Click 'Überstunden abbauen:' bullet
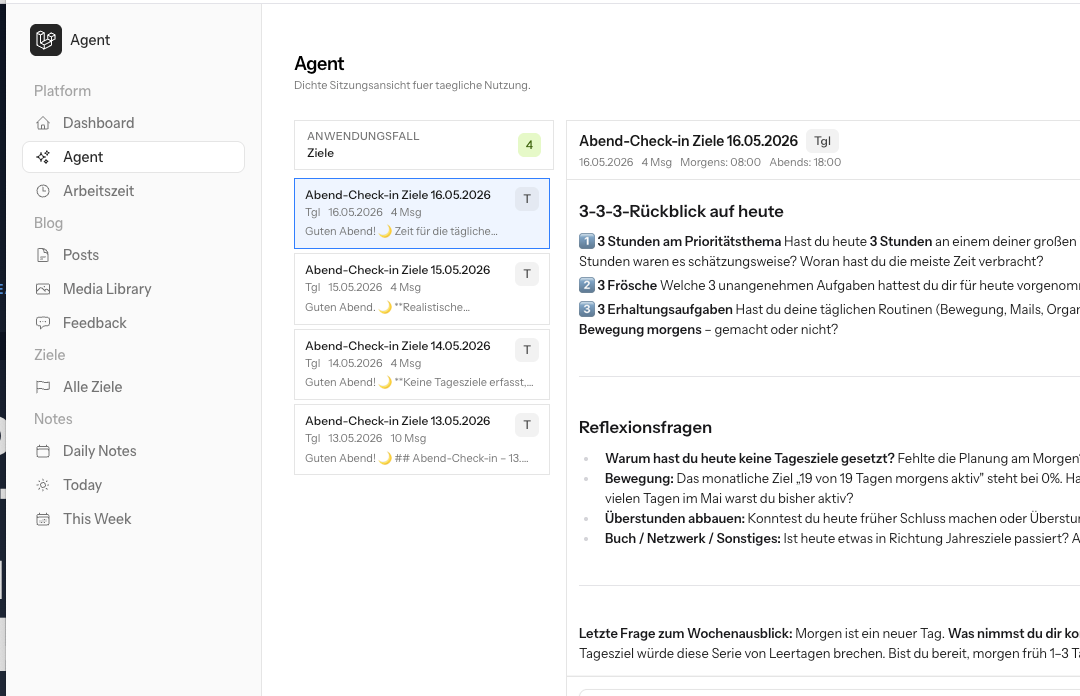Image resolution: width=1080 pixels, height=696 pixels. coord(674,518)
